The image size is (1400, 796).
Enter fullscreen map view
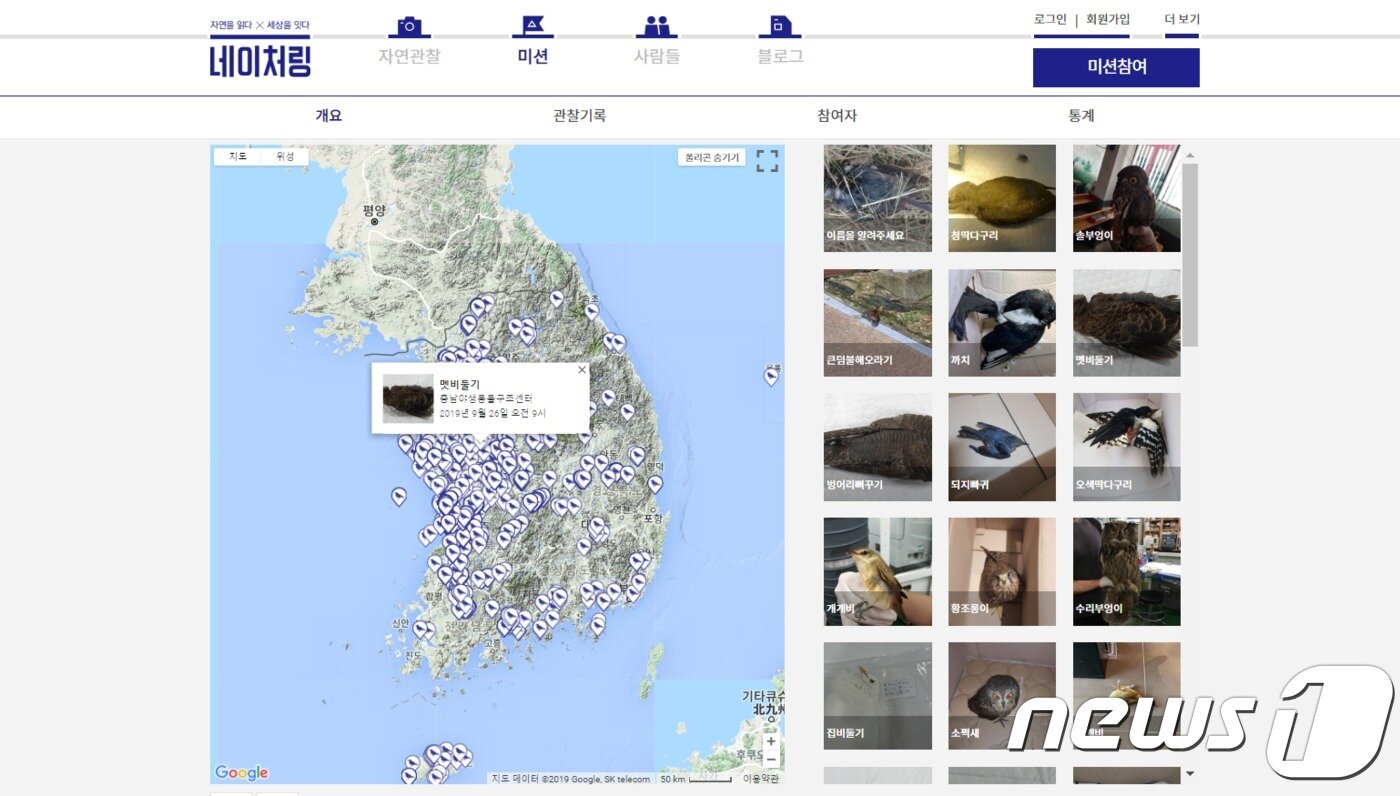[x=767, y=161]
